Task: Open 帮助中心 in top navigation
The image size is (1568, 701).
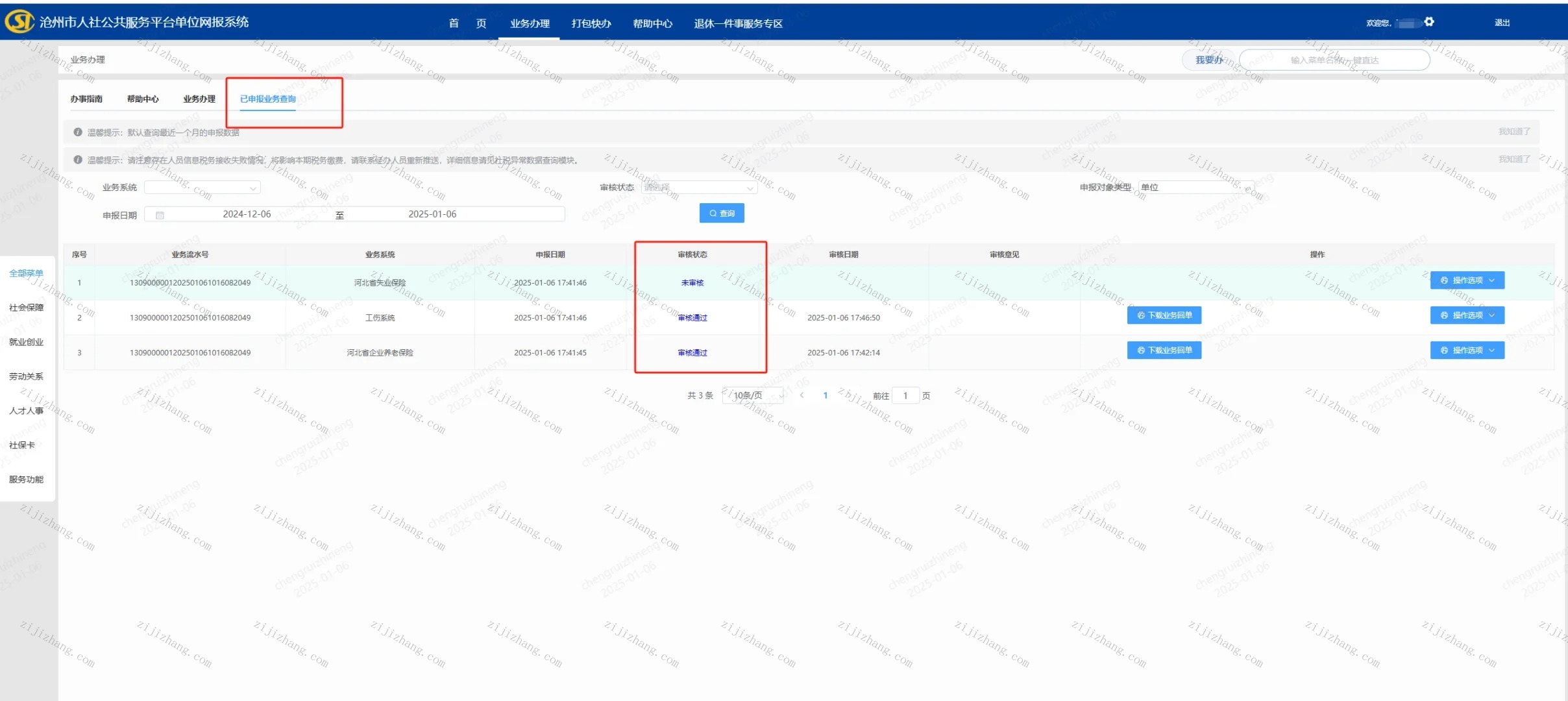Action: click(x=652, y=23)
